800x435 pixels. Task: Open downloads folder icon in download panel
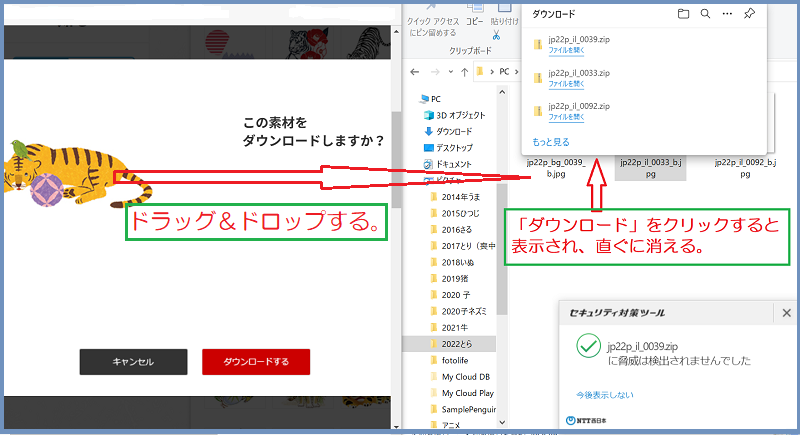tap(683, 14)
